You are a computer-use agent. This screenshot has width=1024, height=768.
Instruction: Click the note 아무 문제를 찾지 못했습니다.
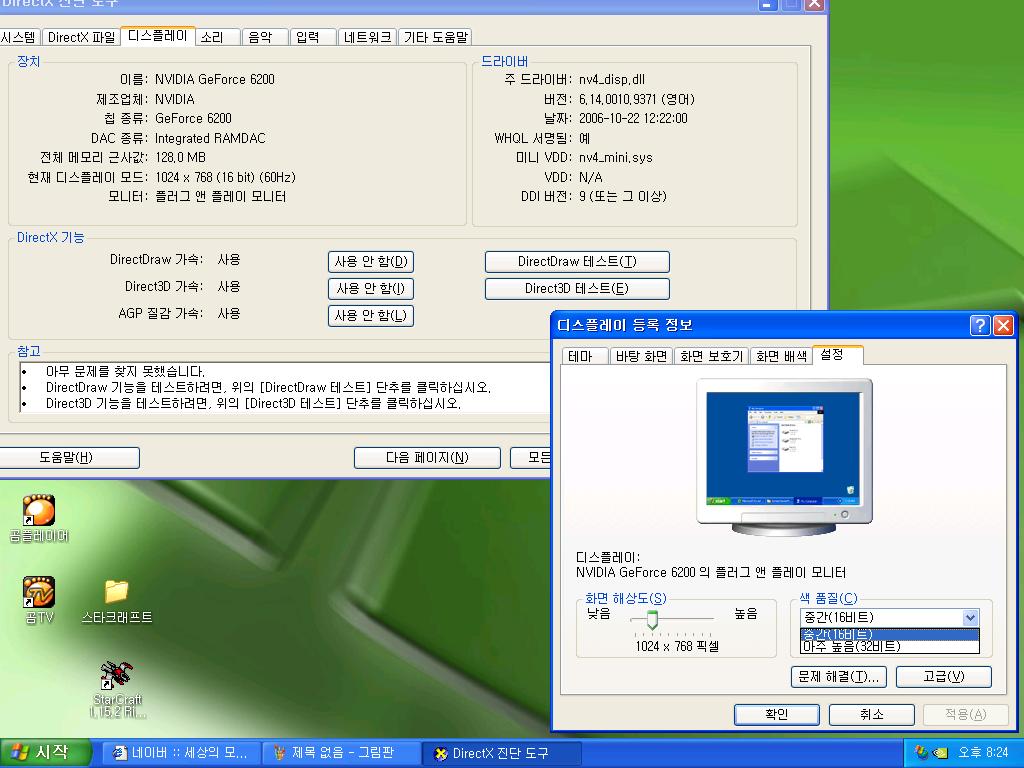[125, 372]
